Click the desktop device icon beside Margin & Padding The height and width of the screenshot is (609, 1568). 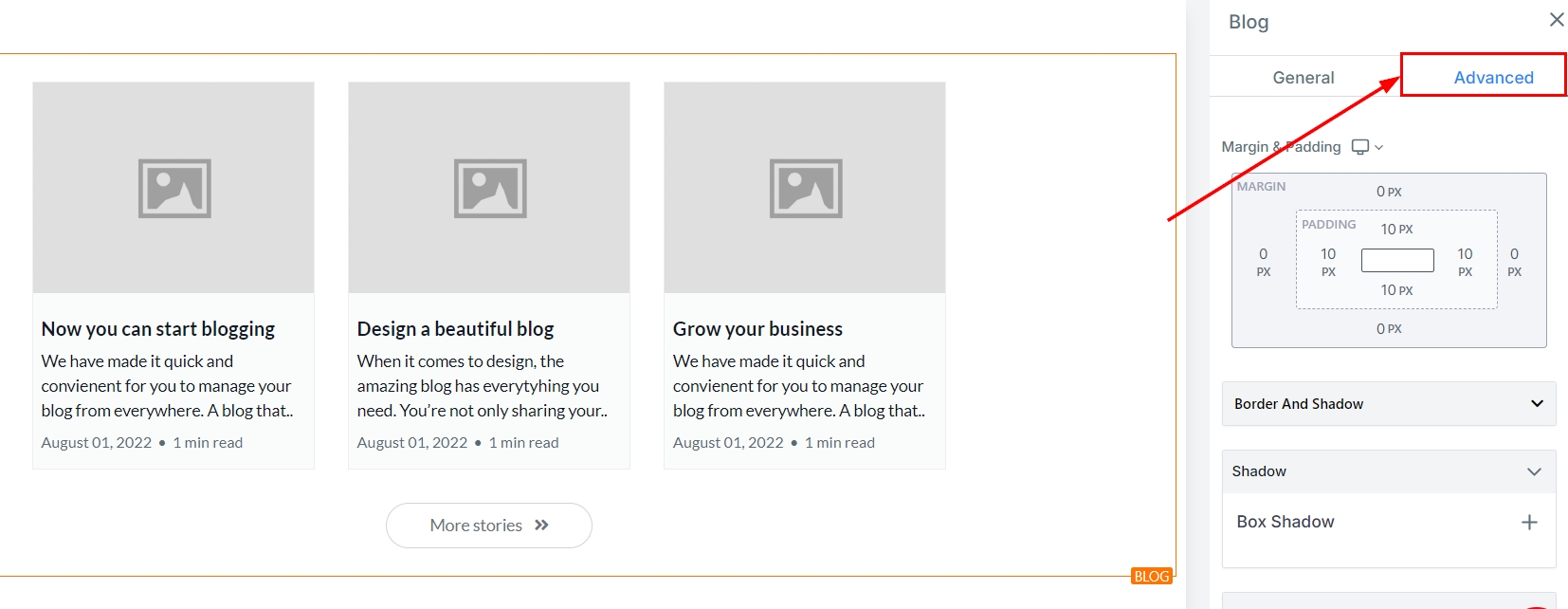[1360, 147]
